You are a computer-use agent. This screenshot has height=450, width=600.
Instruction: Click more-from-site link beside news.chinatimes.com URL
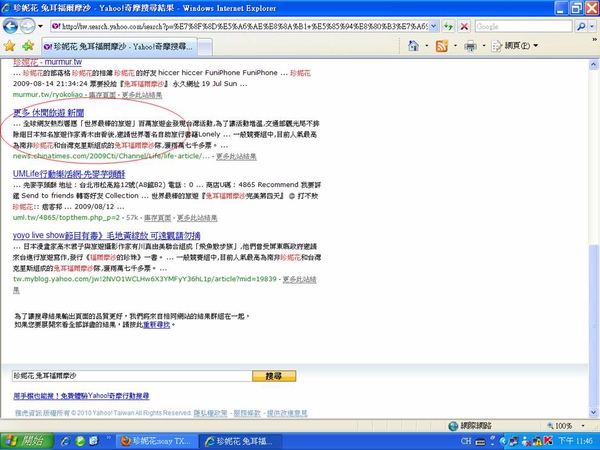236,156
